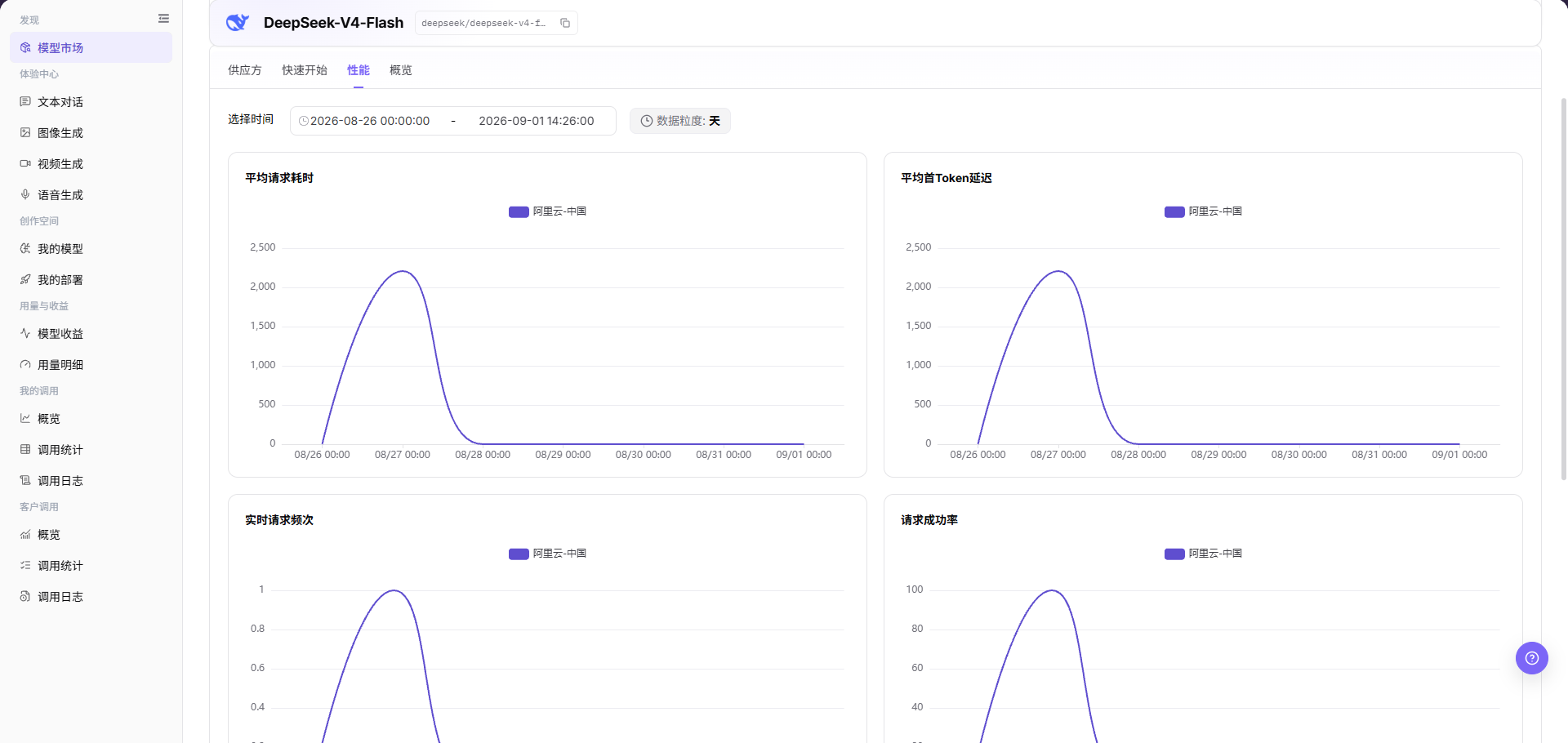Click the 平均请求耗时 chart title
The width and height of the screenshot is (1568, 743).
click(279, 178)
